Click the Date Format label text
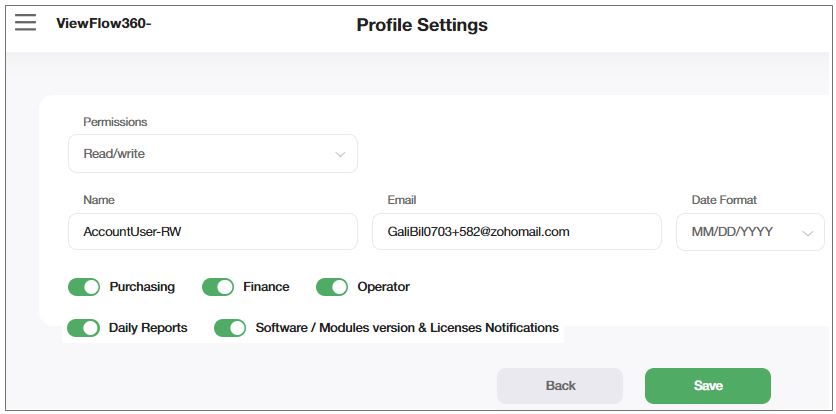The image size is (836, 414). tap(724, 200)
